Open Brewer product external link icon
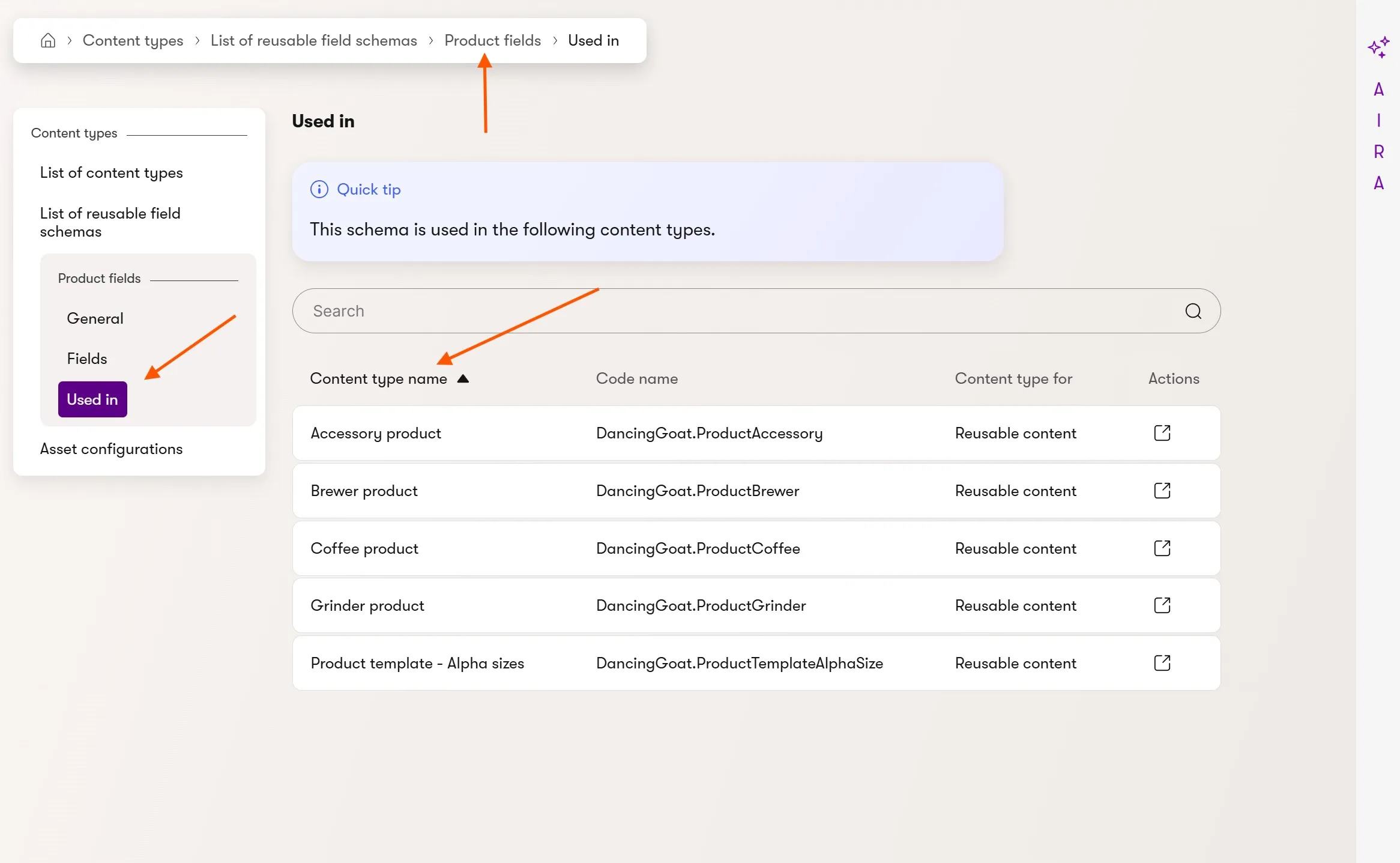The image size is (1400, 863). tap(1162, 491)
